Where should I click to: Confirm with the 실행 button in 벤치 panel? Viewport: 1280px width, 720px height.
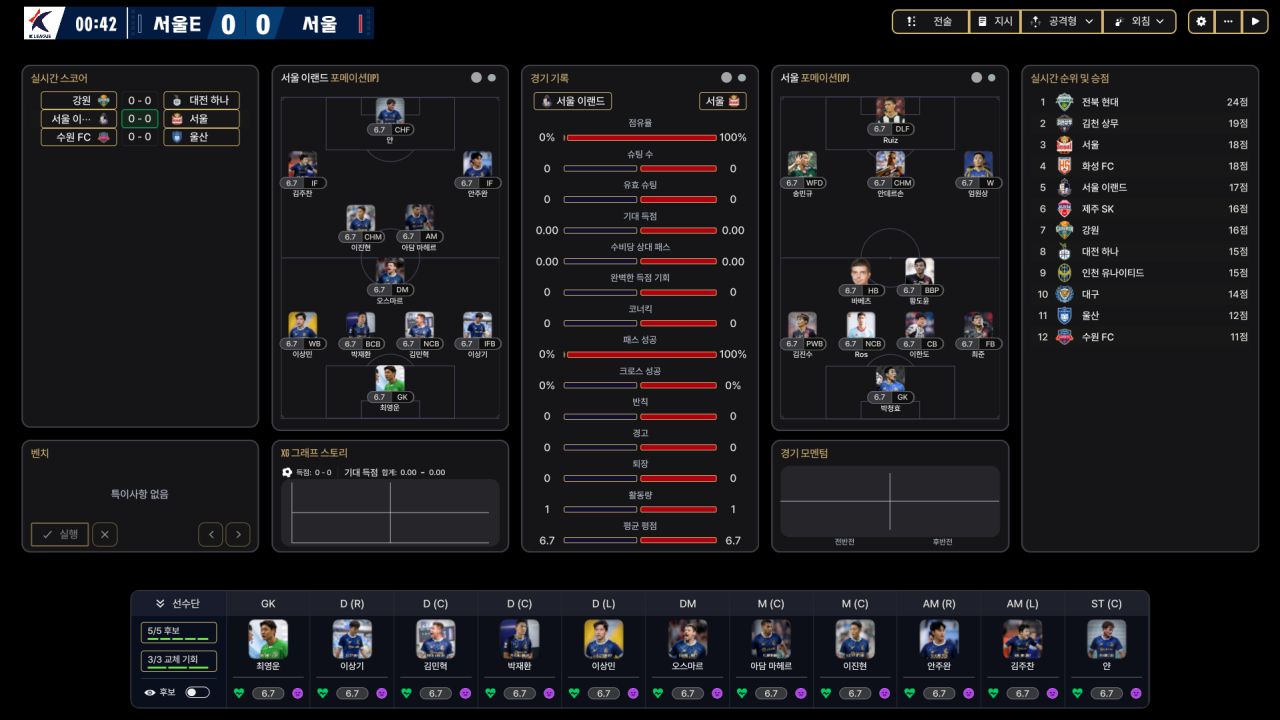[60, 534]
